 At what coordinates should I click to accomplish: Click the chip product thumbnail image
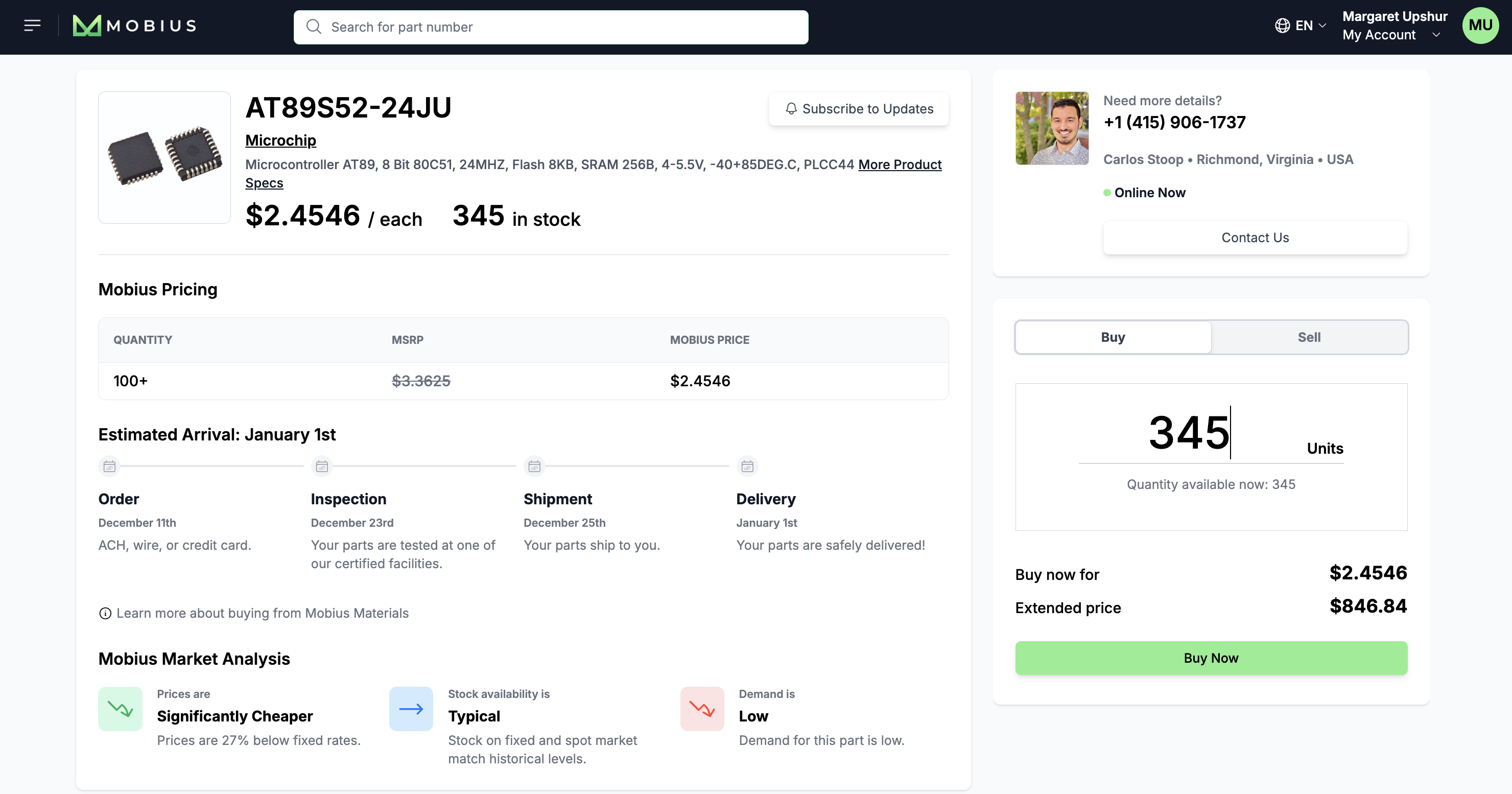click(x=164, y=157)
